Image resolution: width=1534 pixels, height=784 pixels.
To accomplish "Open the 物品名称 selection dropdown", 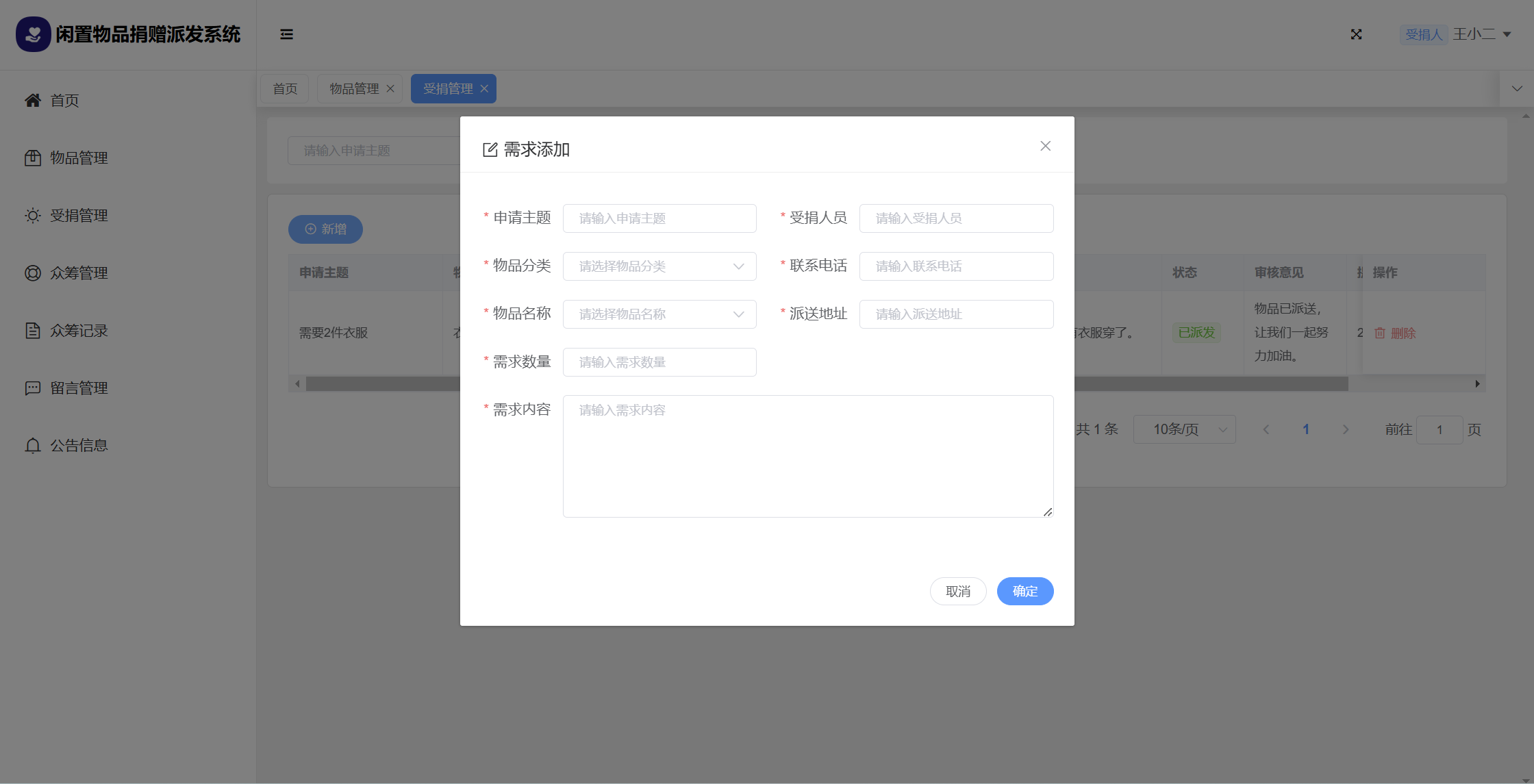I will tap(659, 314).
